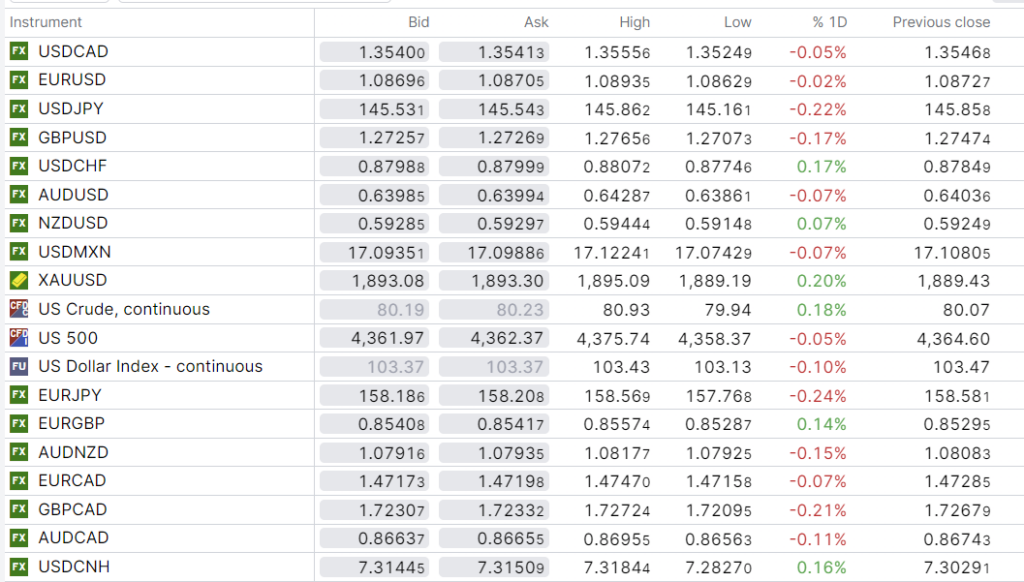The image size is (1024, 582).
Task: Click the CFD icon next to US 500
Action: tap(19, 338)
